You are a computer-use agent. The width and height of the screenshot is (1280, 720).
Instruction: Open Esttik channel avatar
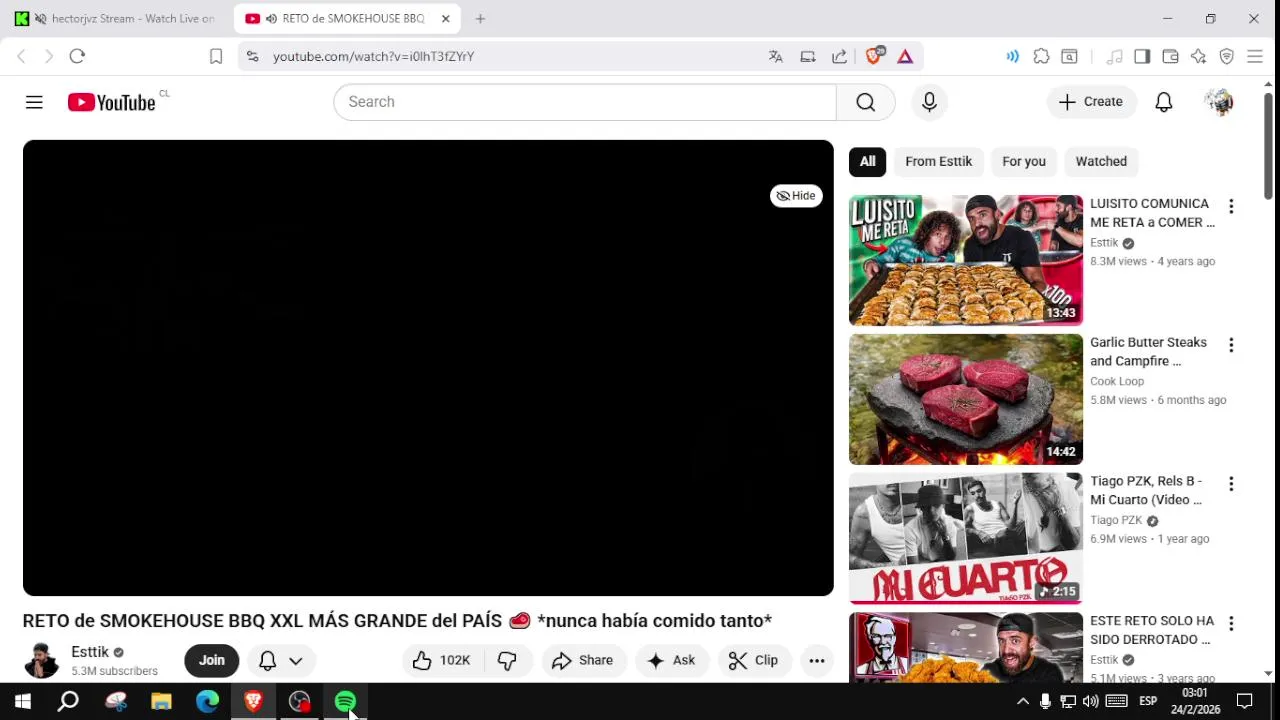(41, 660)
